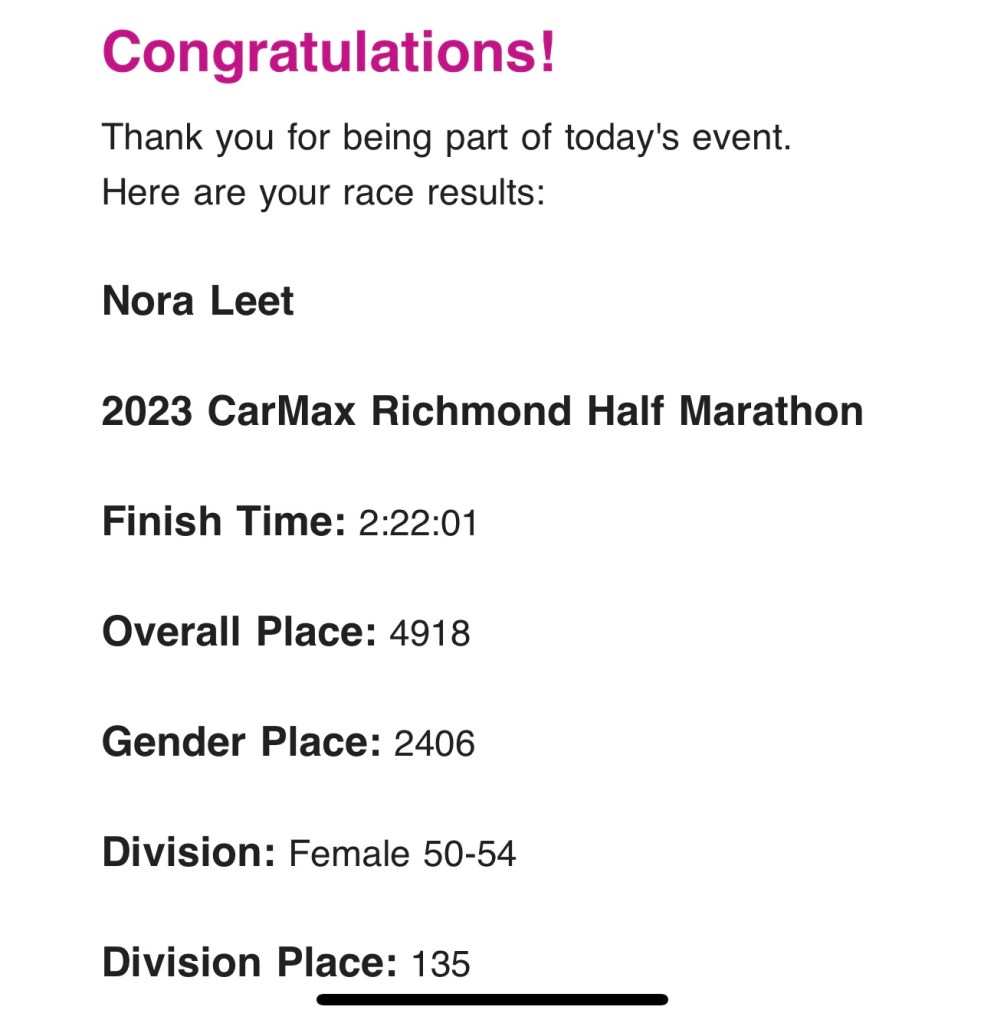Click the "Thank you for being part" sentence
Image resolution: width=984 pixels, height=1023 pixels.
pyautogui.click(x=446, y=137)
